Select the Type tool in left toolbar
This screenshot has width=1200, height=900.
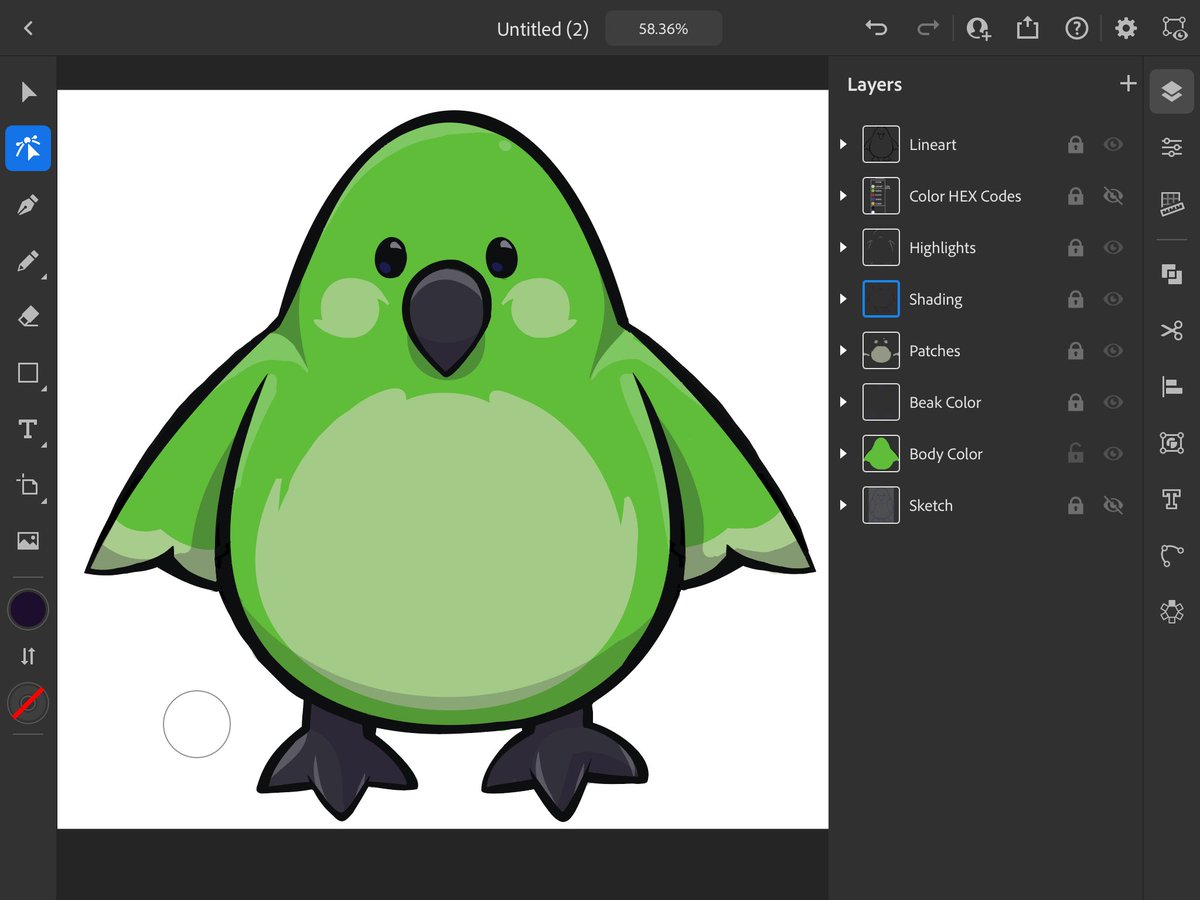[28, 430]
